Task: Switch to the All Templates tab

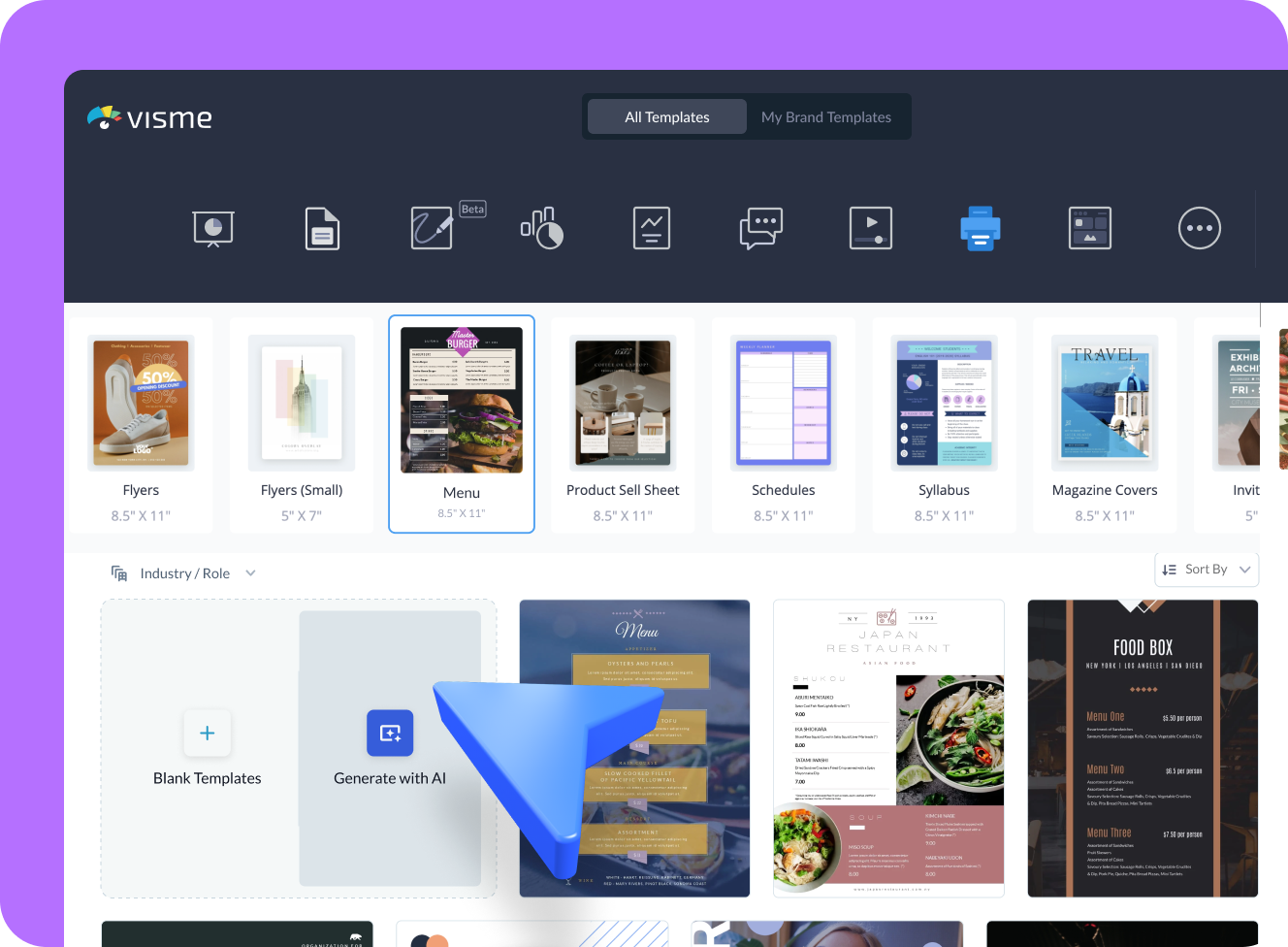Action: (667, 116)
